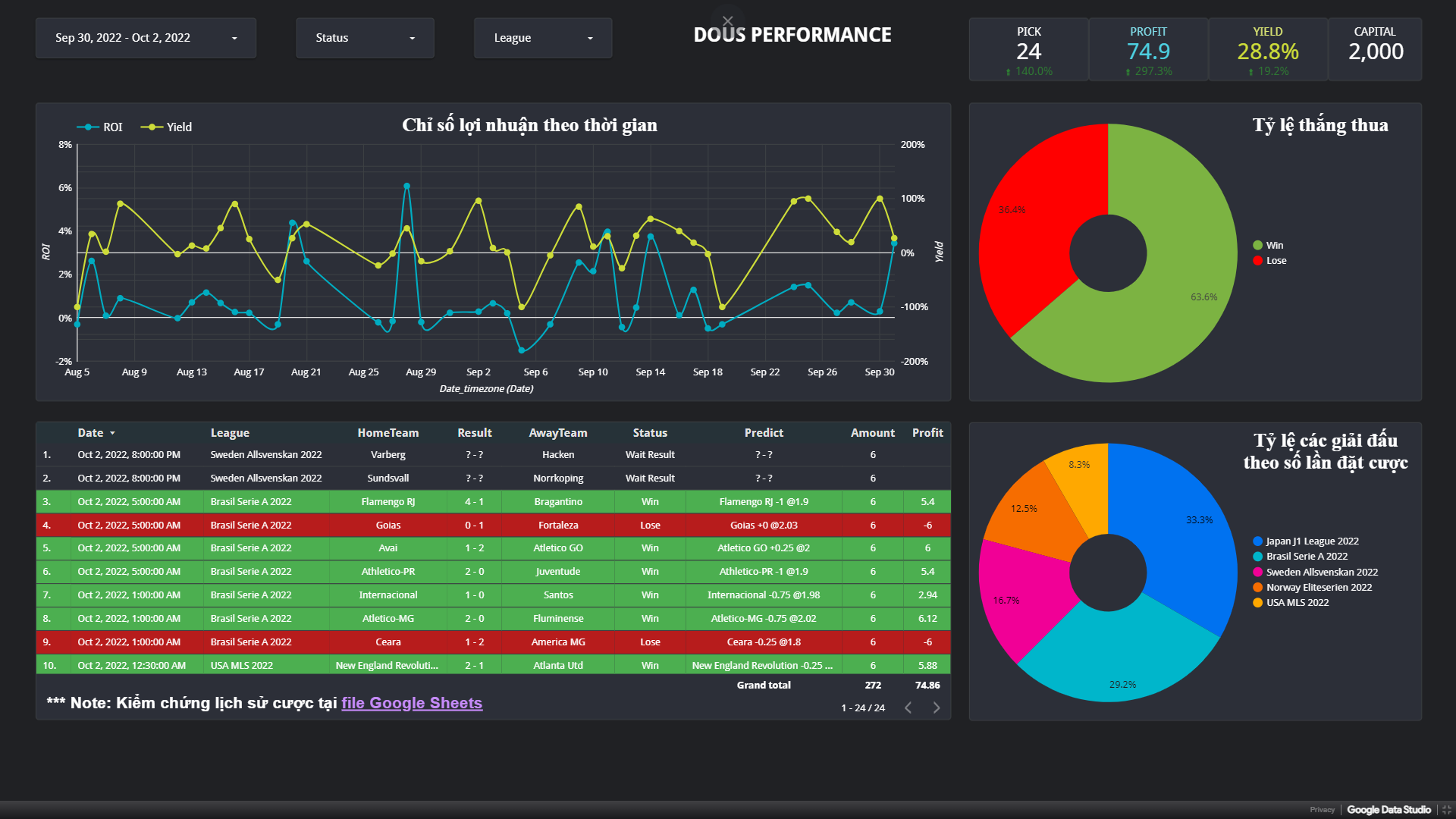This screenshot has width=1456, height=819.
Task: Toggle Japan J1 League 2022 legend entry
Action: tap(1306, 541)
